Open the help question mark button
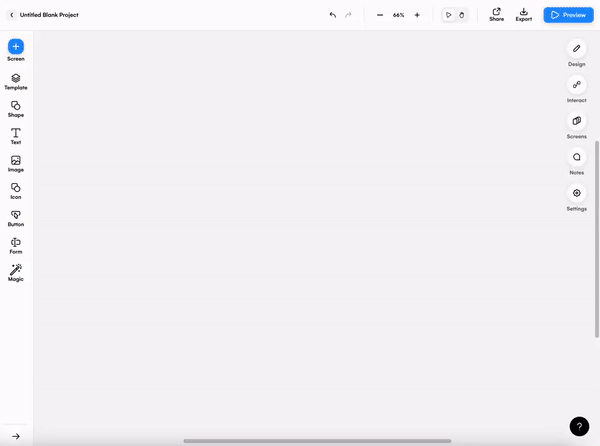Image resolution: width=600 pixels, height=446 pixels. pos(579,426)
